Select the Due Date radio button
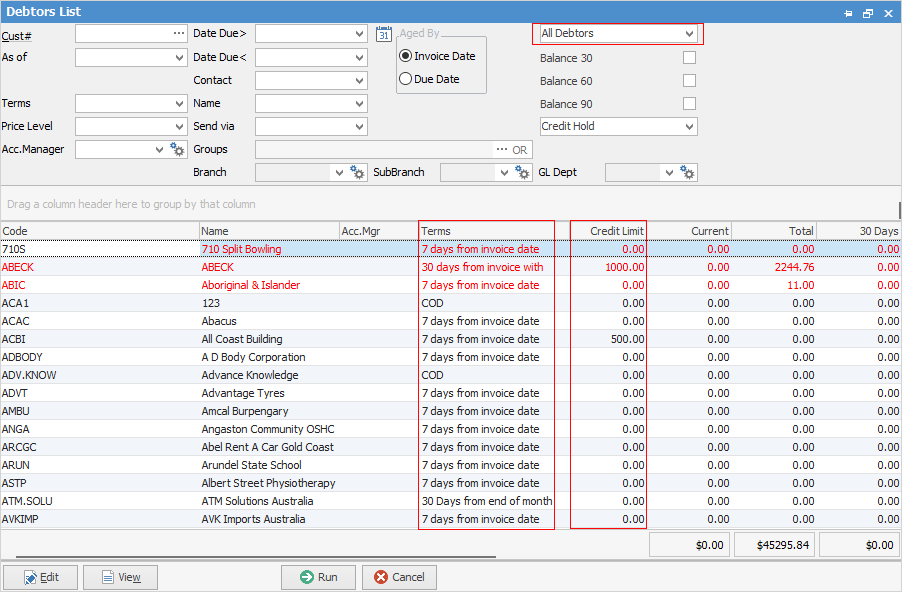 (x=406, y=79)
